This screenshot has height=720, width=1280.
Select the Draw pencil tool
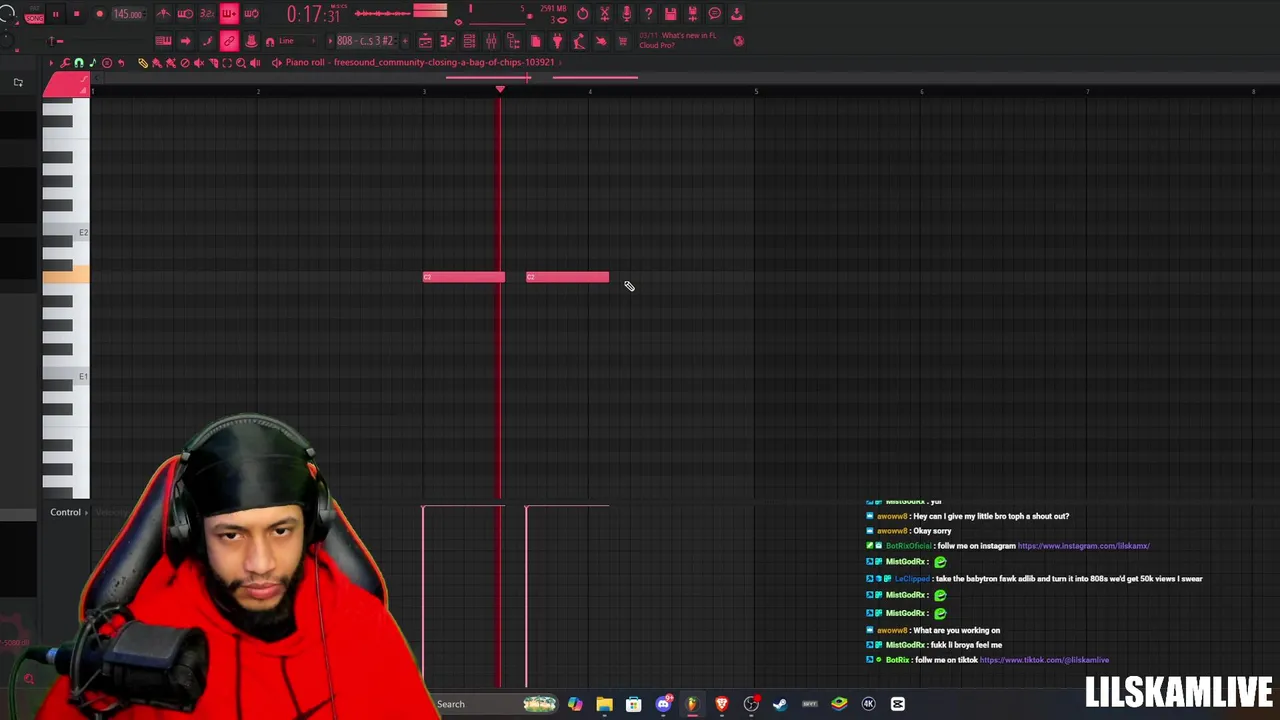[142, 63]
